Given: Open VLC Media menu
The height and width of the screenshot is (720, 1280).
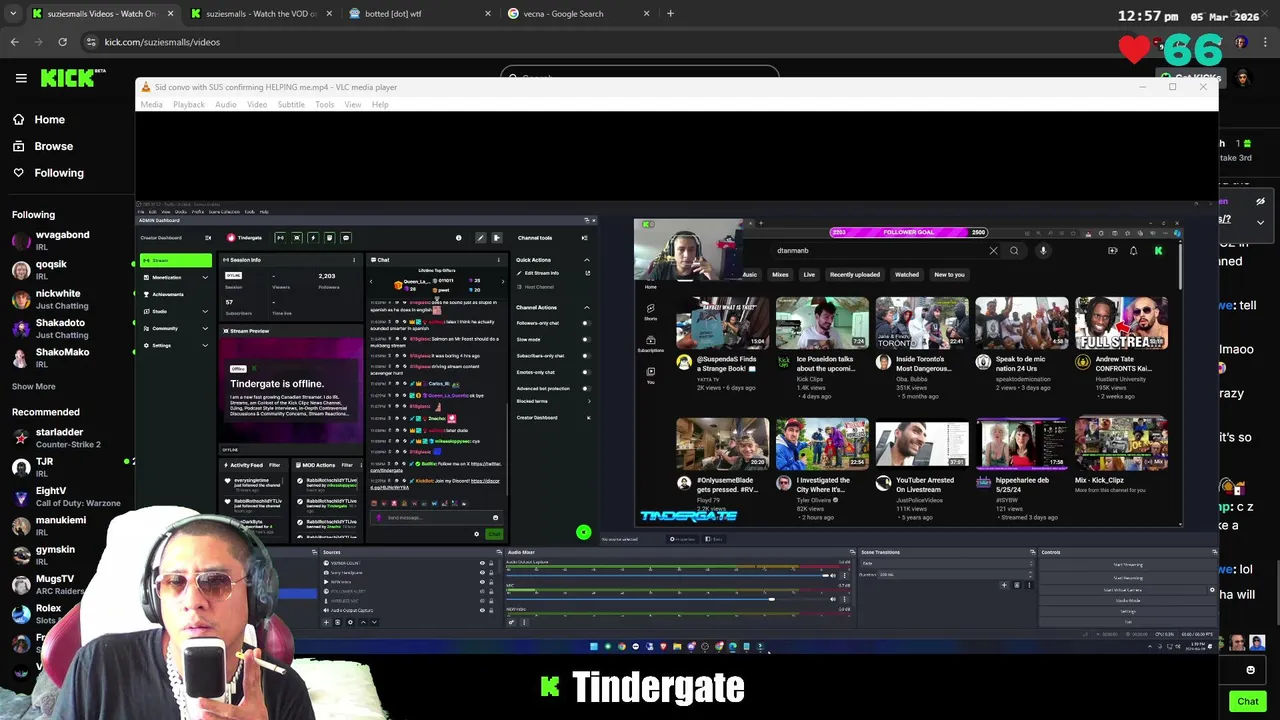Looking at the screenshot, I should (151, 104).
